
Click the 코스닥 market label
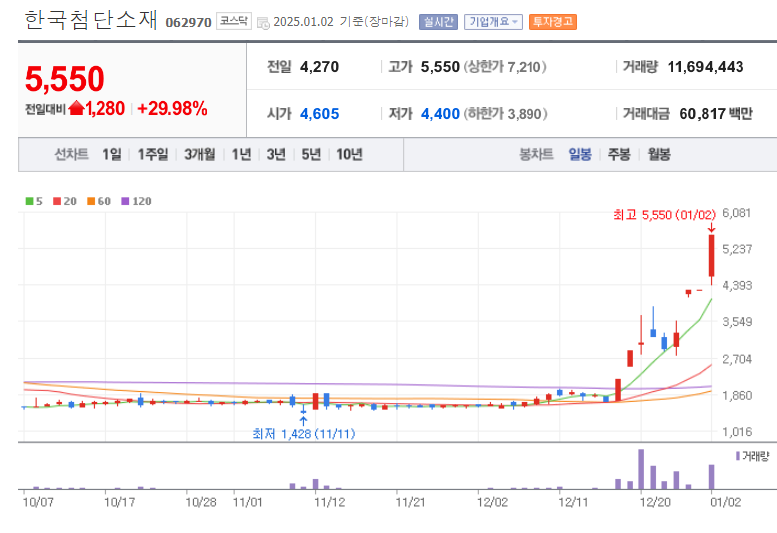point(234,21)
